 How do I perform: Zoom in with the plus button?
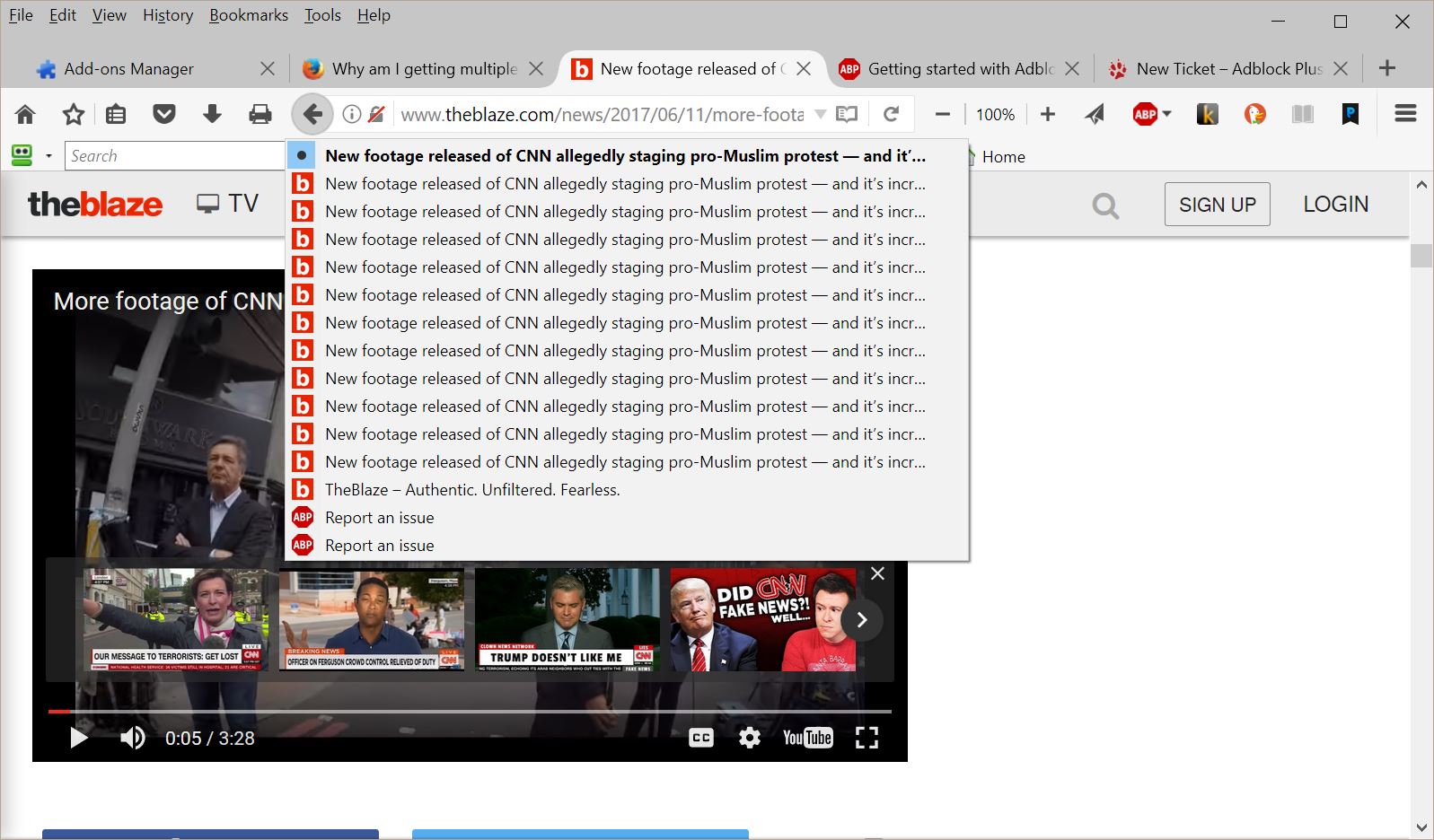tap(1048, 114)
